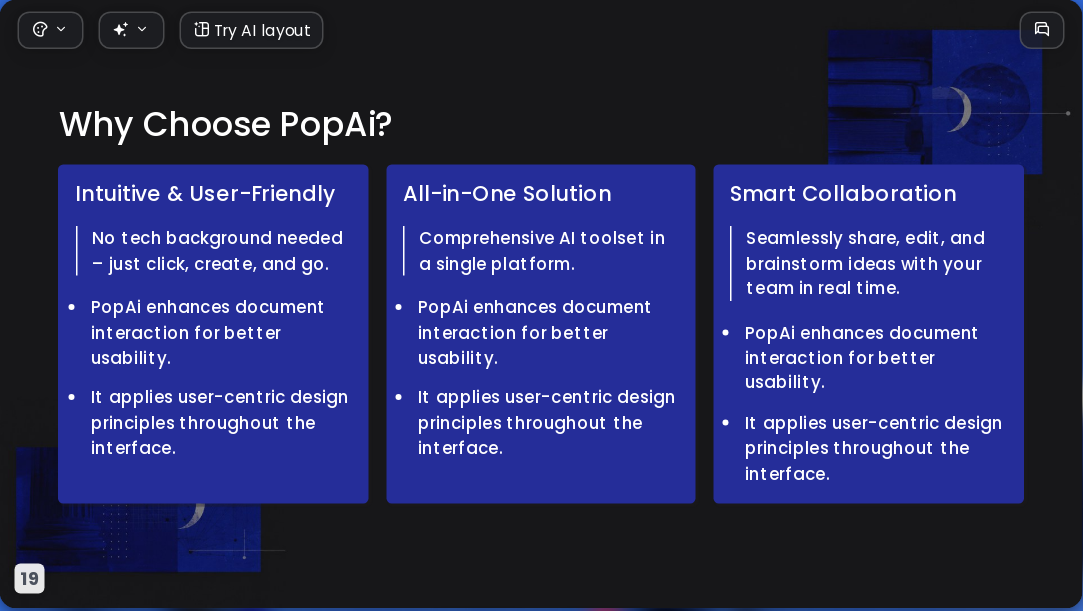The width and height of the screenshot is (1083, 611).
Task: Select the All-in-One Solution heading
Action: [x=507, y=194]
